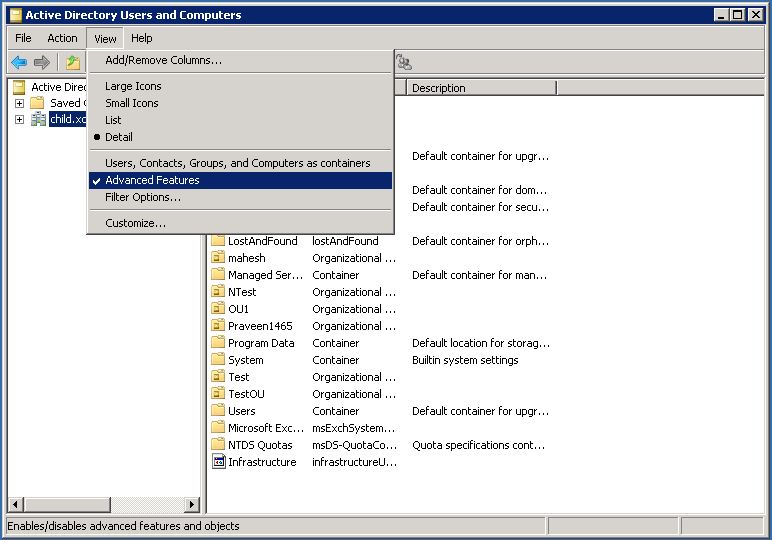
Task: Choose Add/Remove Columns from View menu
Action: click(163, 60)
